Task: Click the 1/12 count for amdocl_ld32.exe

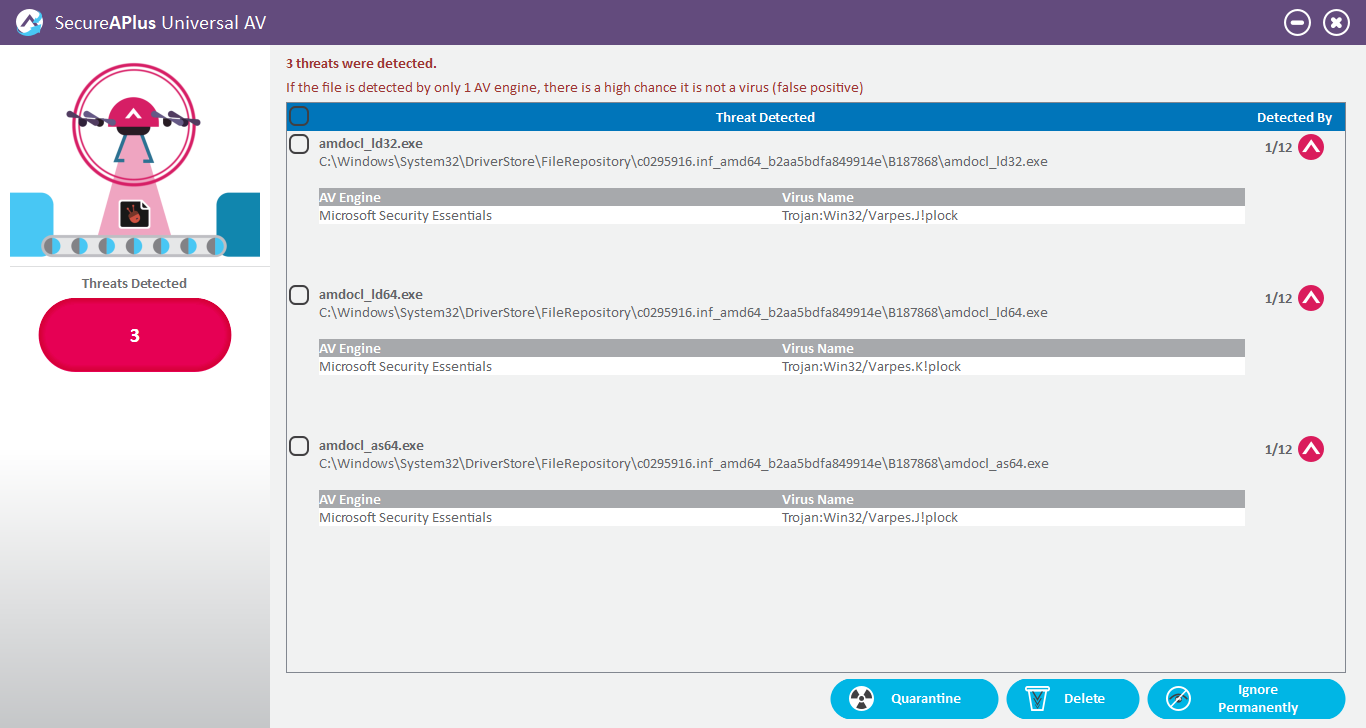Action: tap(1279, 147)
